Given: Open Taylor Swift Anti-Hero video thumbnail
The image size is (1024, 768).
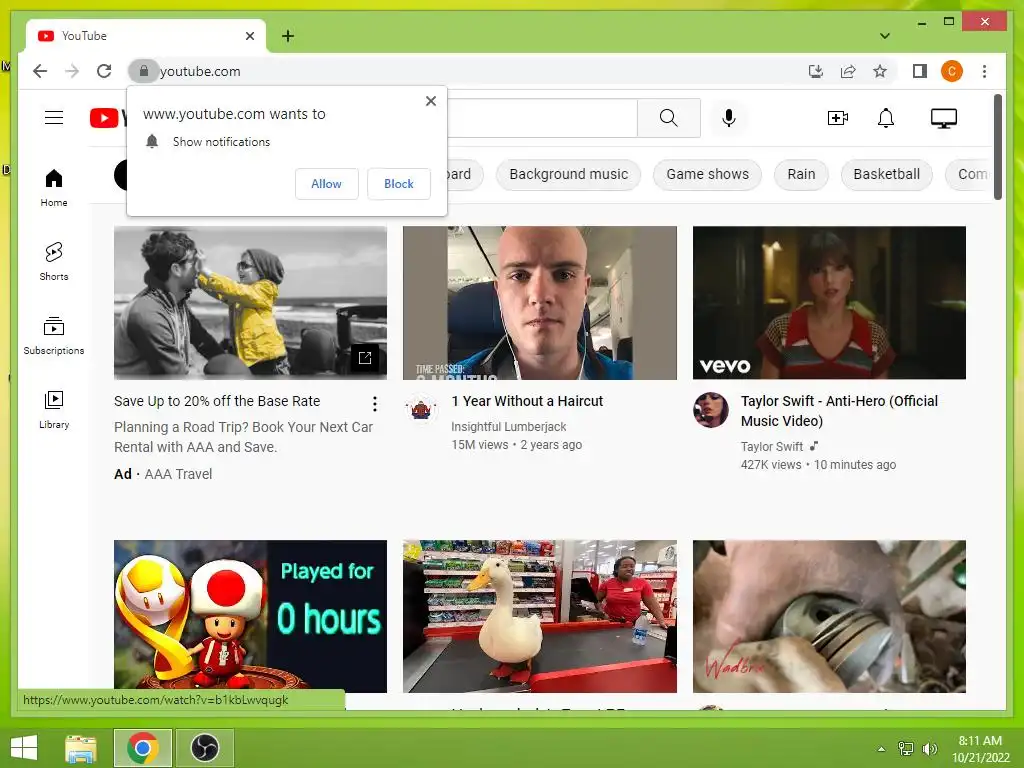Looking at the screenshot, I should click(x=829, y=303).
